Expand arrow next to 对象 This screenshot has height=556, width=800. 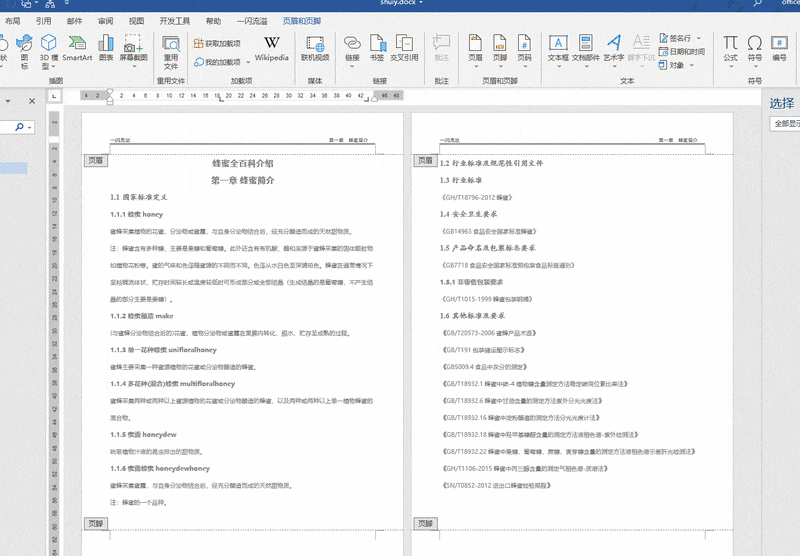click(x=691, y=65)
